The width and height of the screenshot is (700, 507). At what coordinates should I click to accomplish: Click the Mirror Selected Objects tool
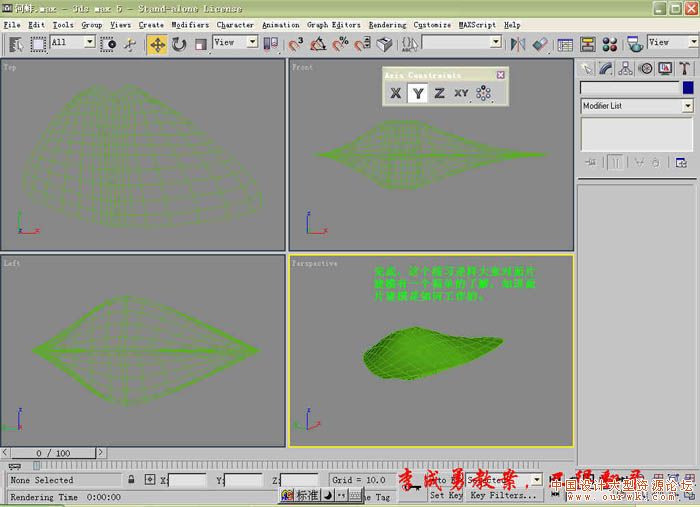point(517,45)
